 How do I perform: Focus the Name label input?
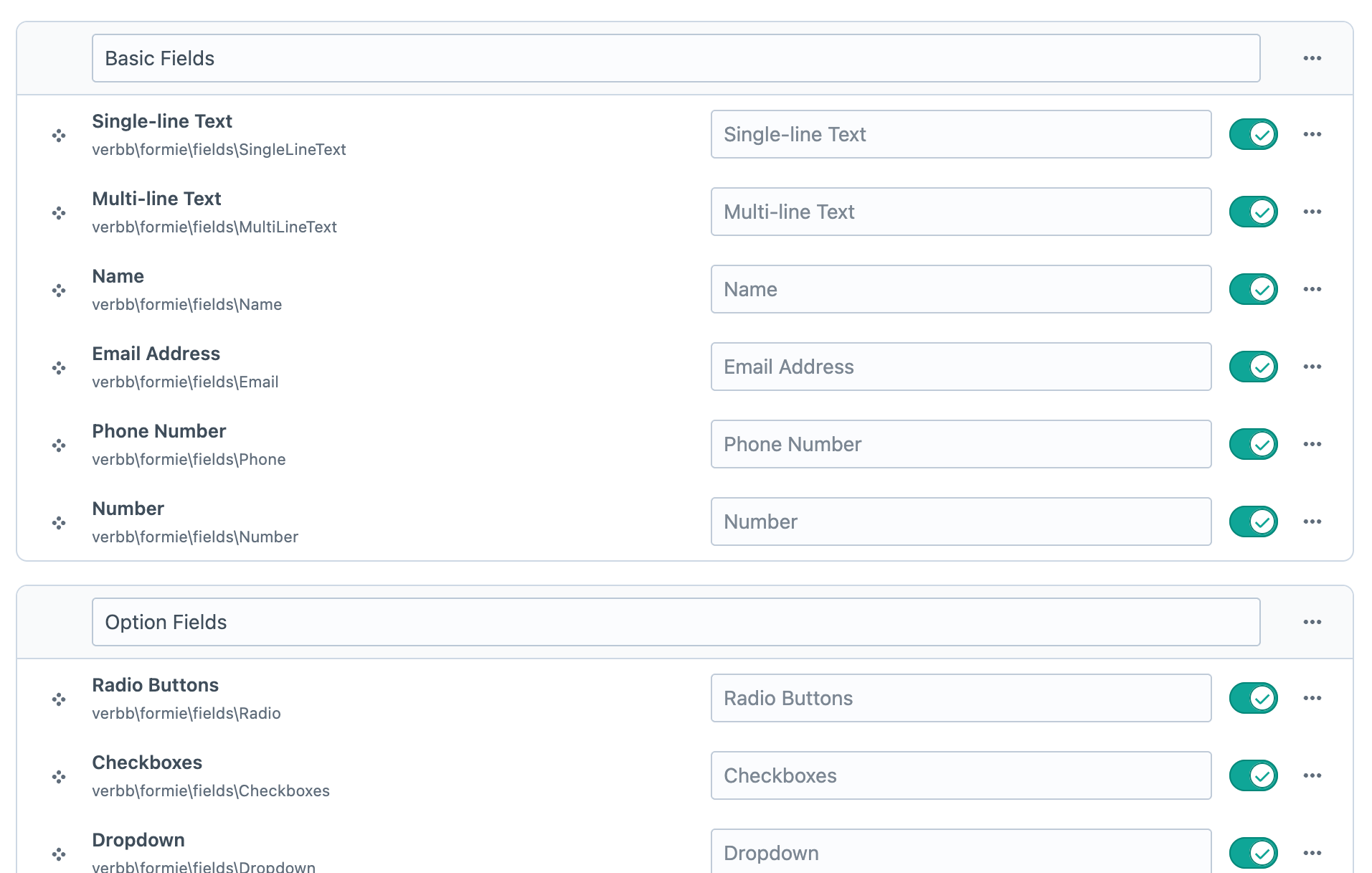tap(961, 289)
